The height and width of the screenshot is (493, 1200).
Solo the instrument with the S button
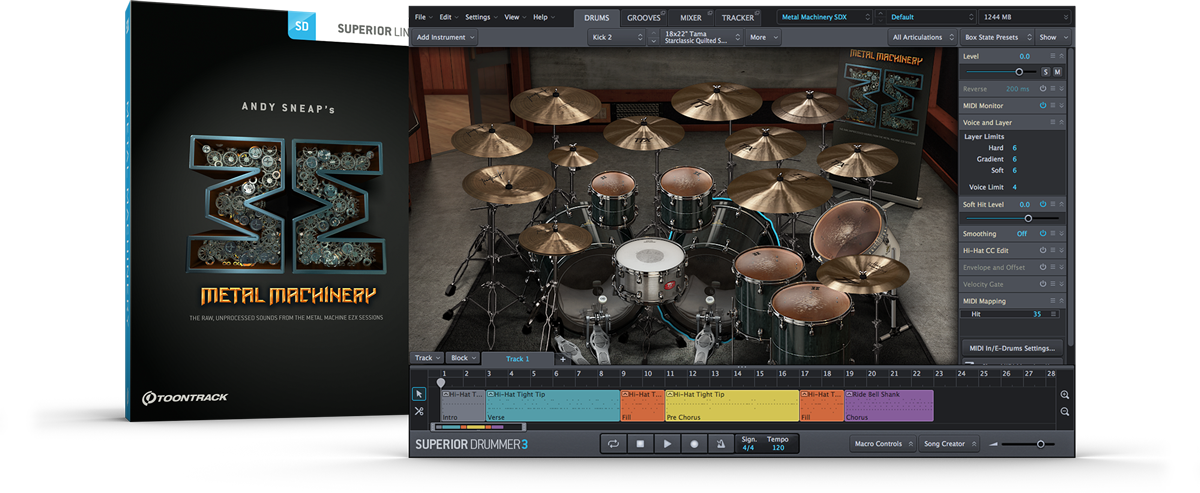tap(1046, 72)
